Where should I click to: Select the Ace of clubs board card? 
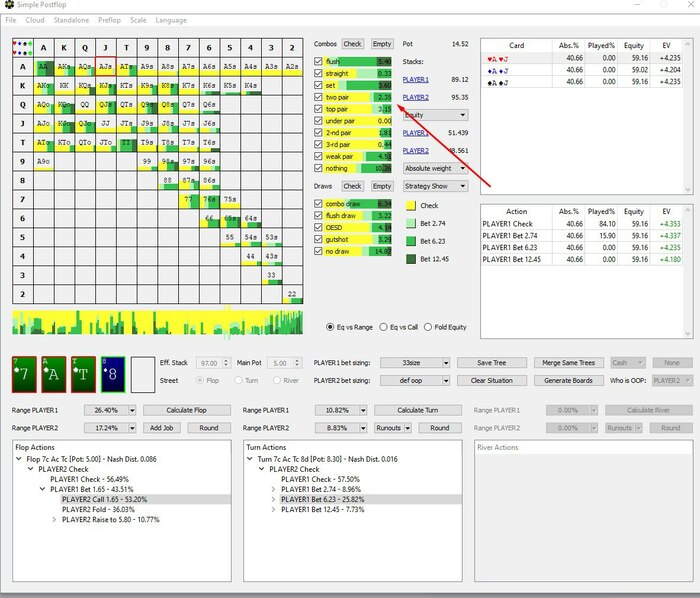coord(54,374)
